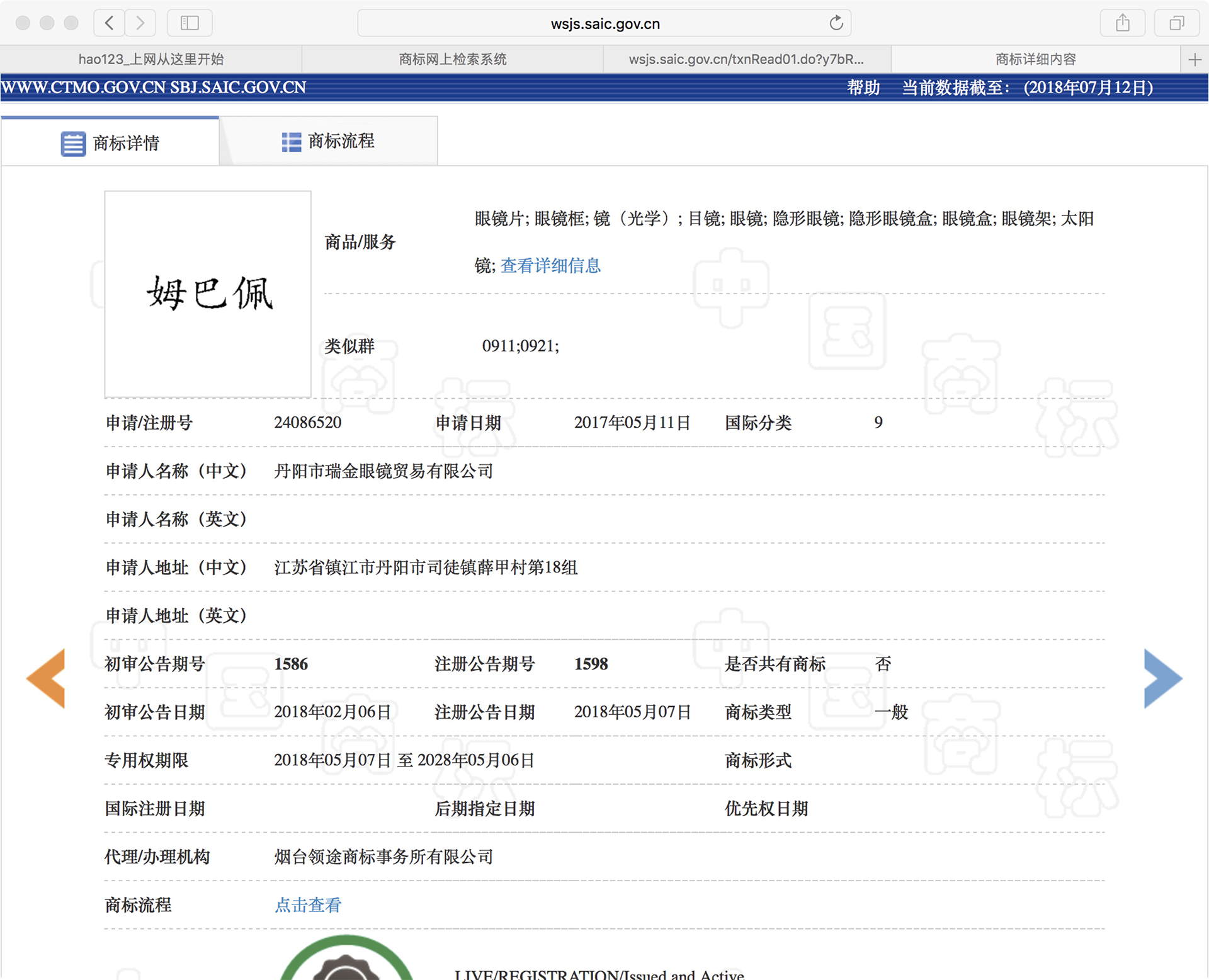Select agency name 烟台领途商标事务所有限公司

pos(383,857)
